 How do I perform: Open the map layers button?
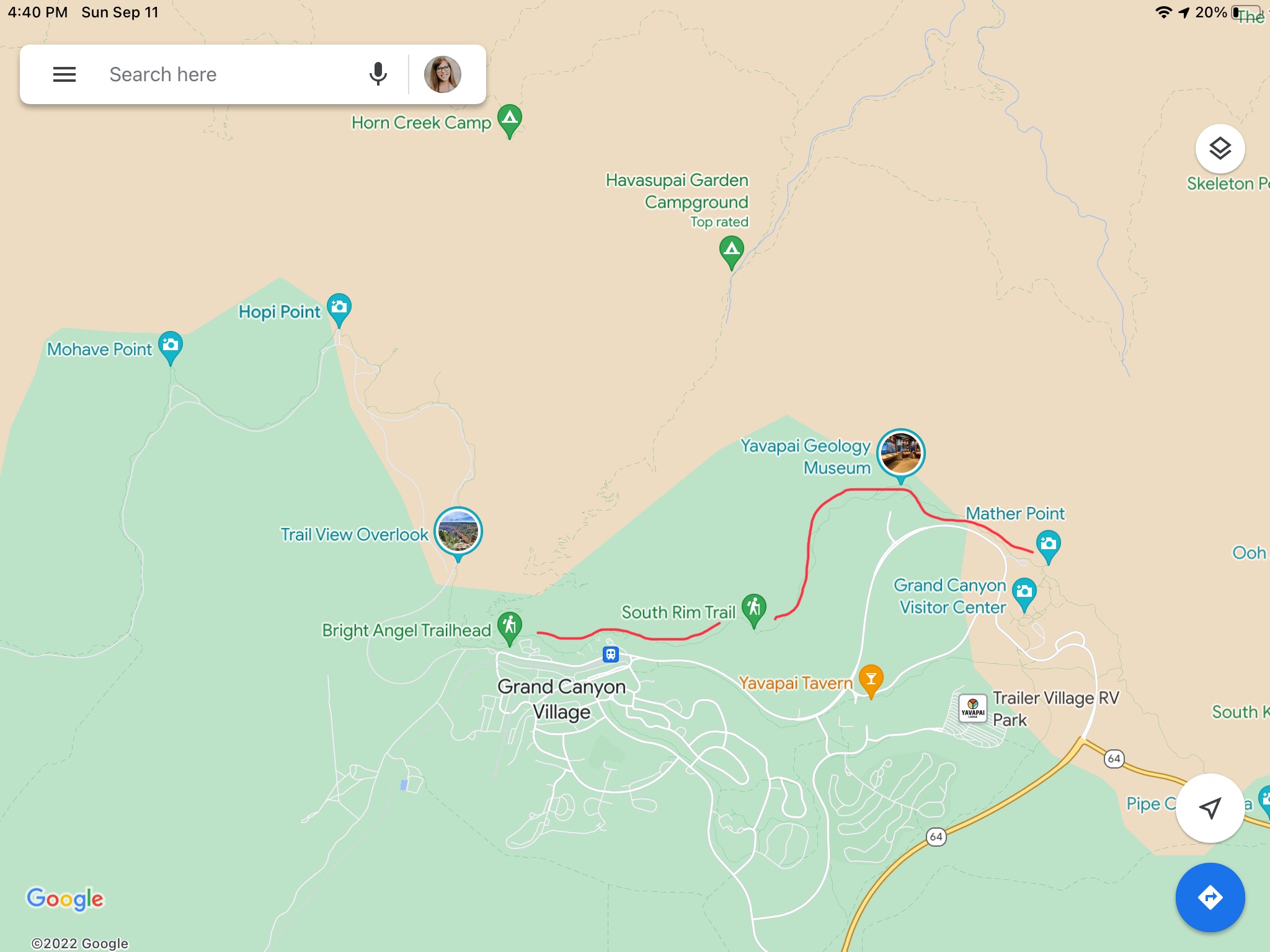pyautogui.click(x=1220, y=149)
